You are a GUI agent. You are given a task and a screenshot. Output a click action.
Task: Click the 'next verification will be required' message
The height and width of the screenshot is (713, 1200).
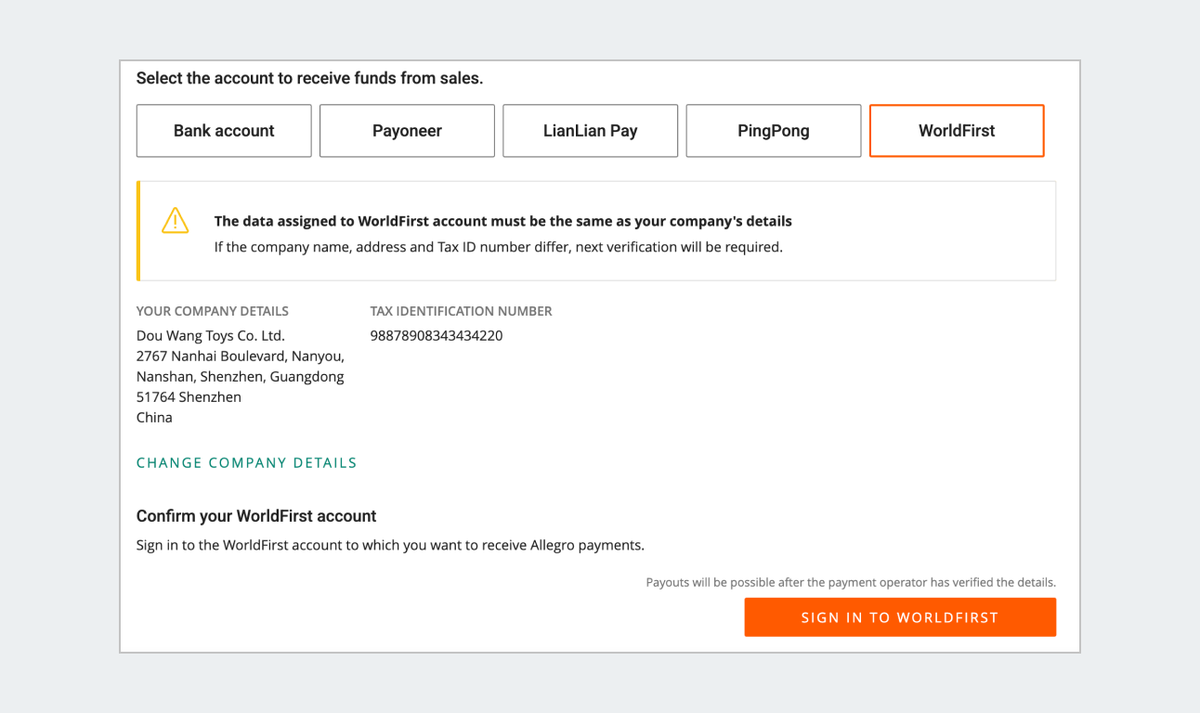498,247
